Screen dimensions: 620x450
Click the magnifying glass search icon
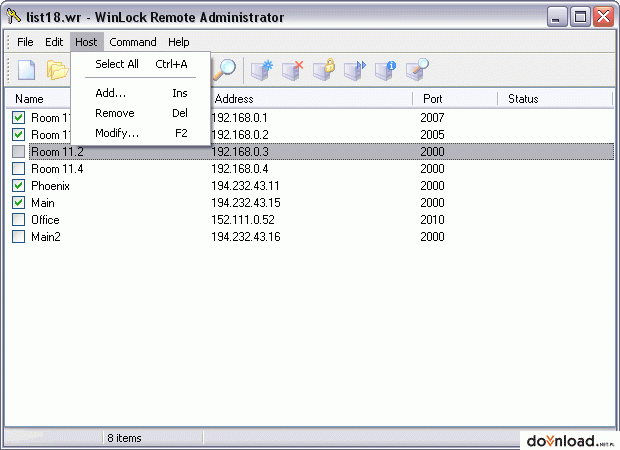point(225,69)
